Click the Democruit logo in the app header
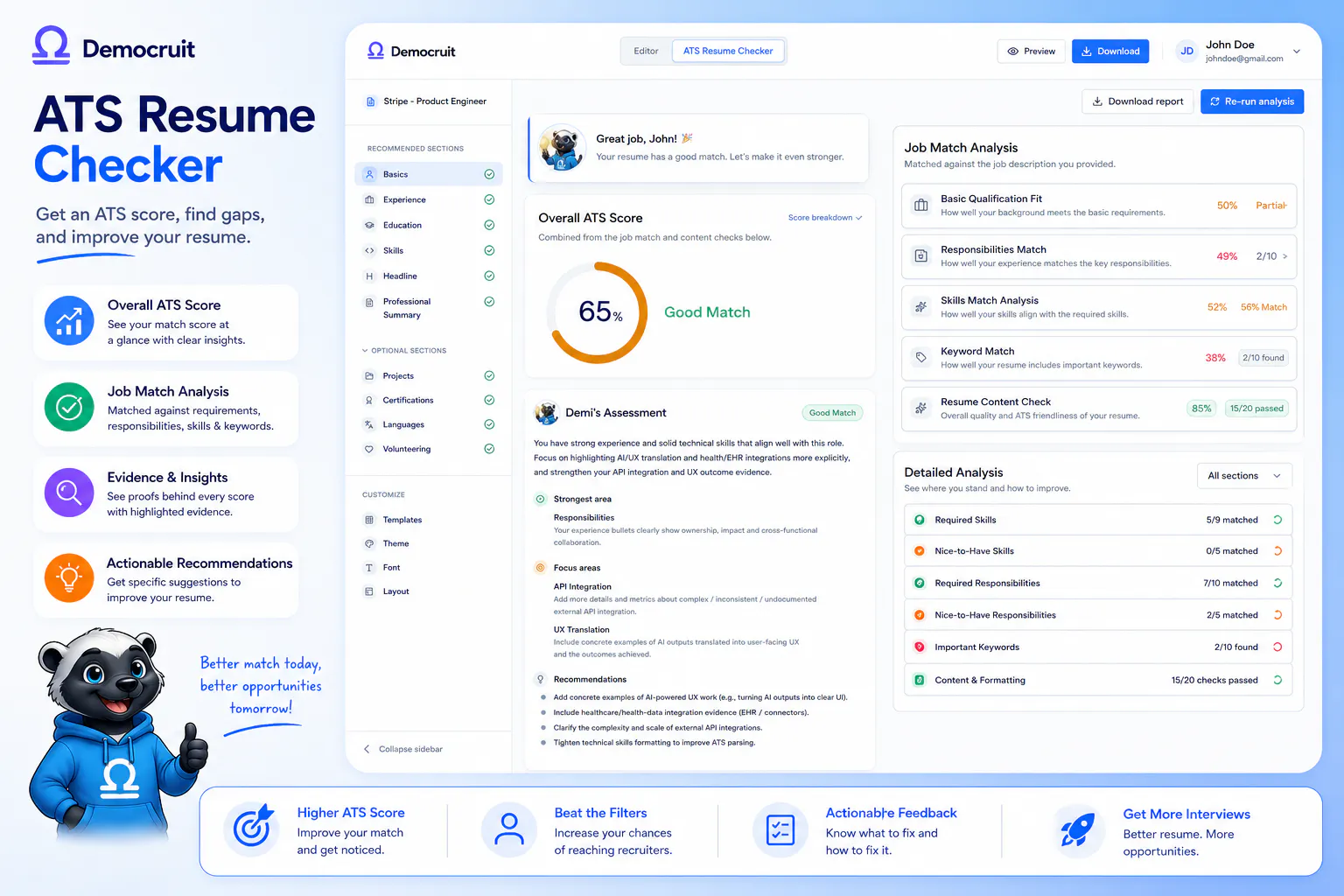The height and width of the screenshot is (896, 1344). (411, 51)
